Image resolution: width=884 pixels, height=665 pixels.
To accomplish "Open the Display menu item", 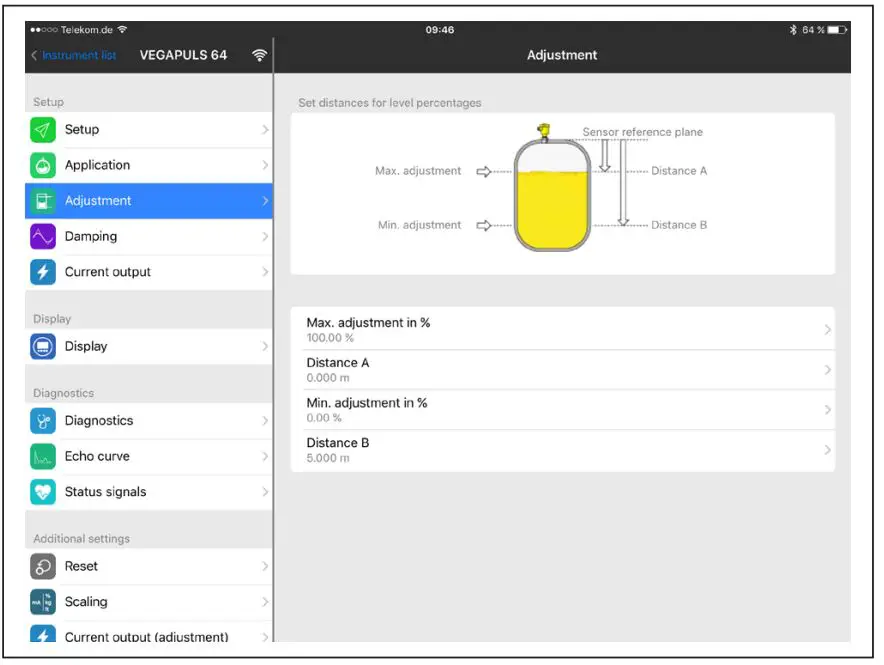I will (149, 346).
